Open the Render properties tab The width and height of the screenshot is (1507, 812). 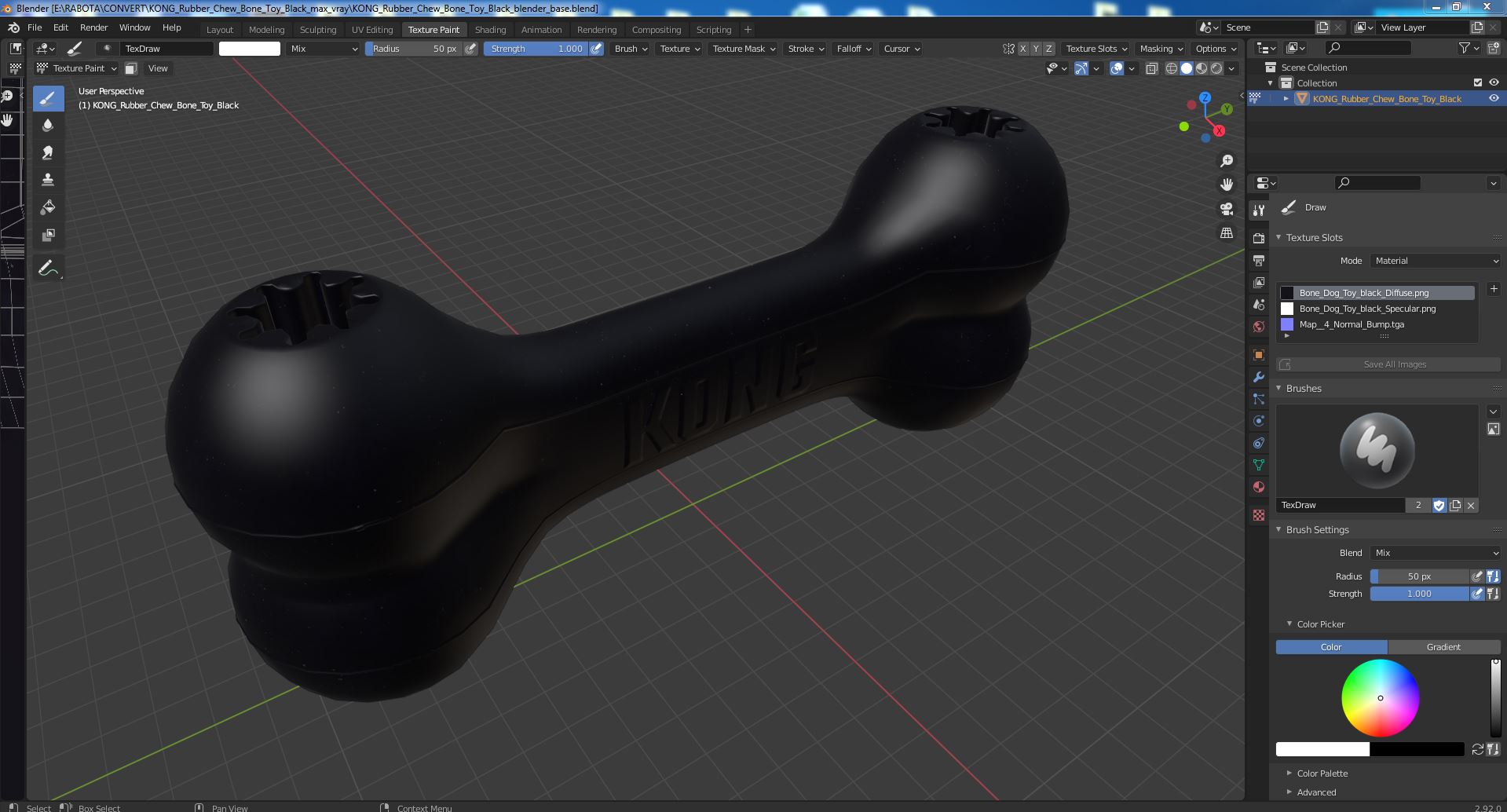[x=1259, y=238]
